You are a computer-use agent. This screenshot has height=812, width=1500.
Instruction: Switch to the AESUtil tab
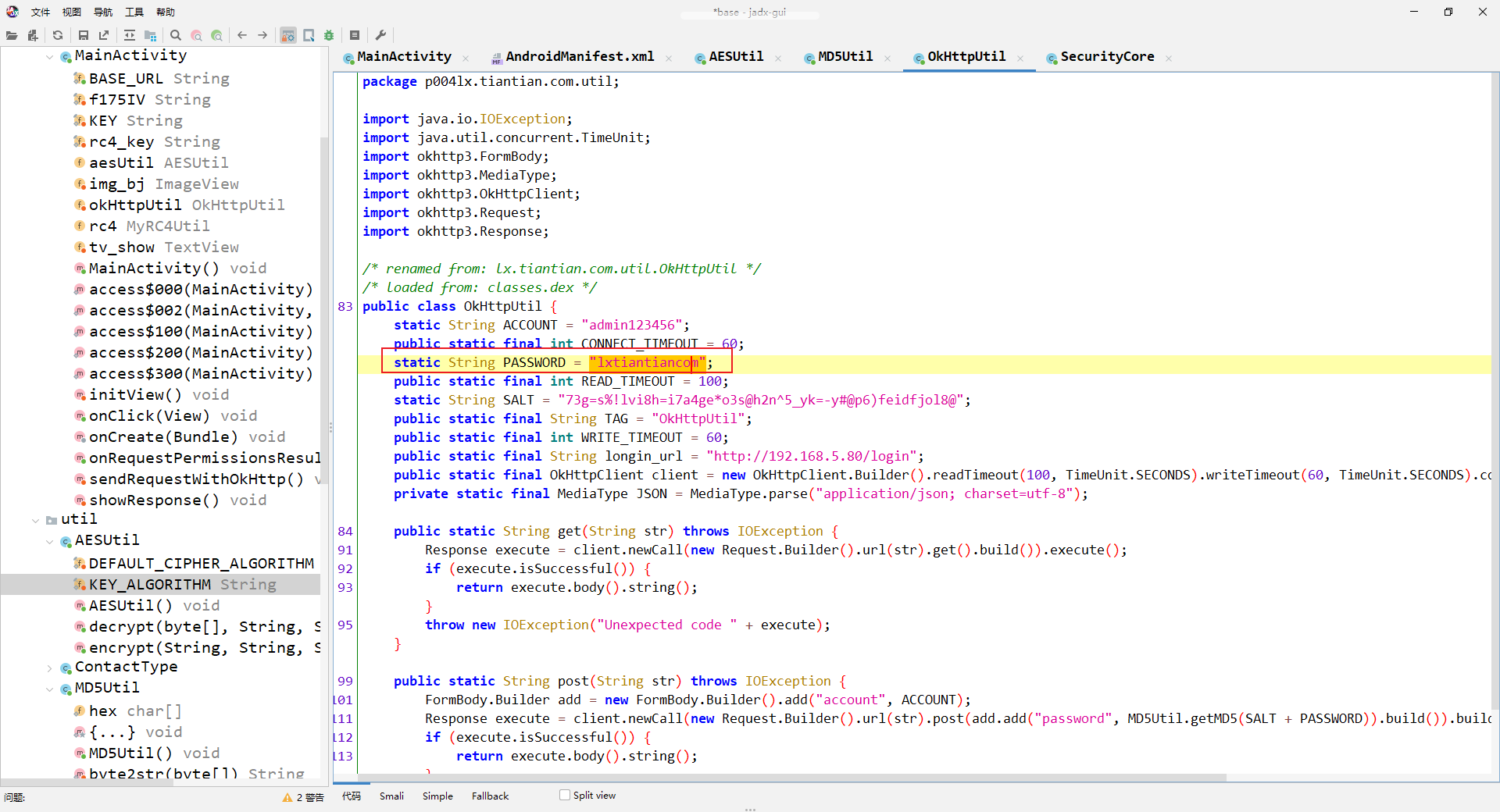(x=735, y=57)
